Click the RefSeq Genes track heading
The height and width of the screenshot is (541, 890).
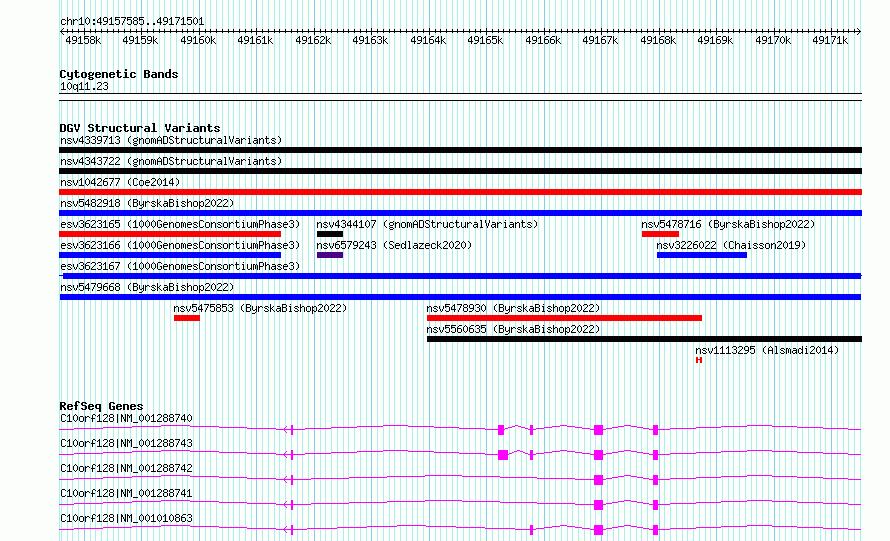click(x=101, y=406)
